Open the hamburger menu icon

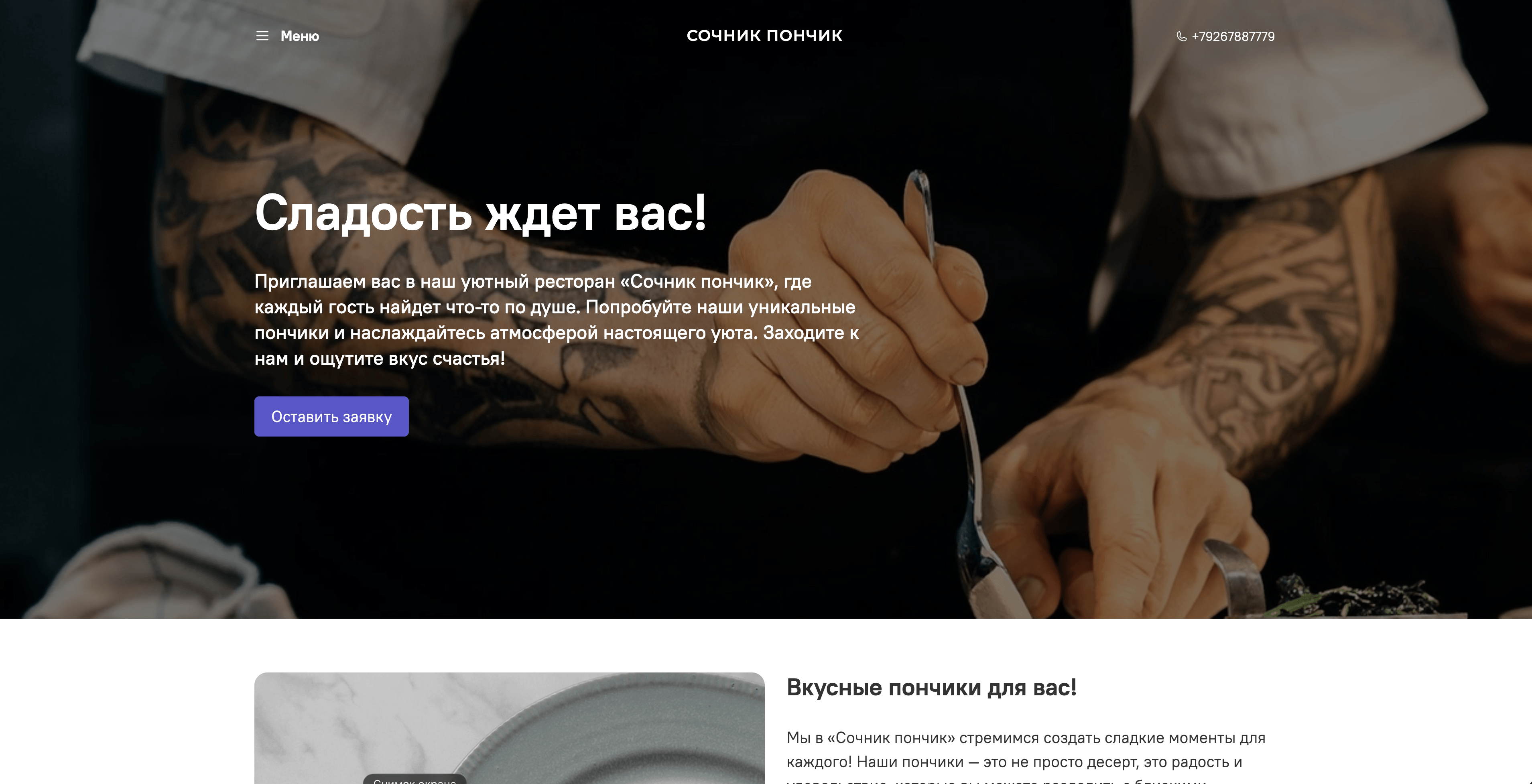pos(262,36)
